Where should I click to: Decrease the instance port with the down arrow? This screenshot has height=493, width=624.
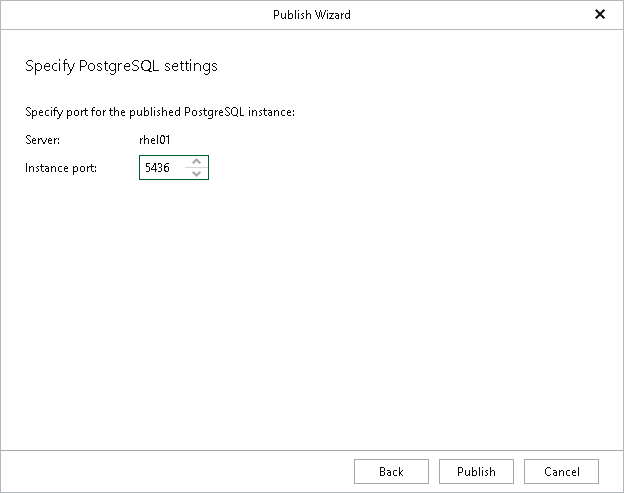pyautogui.click(x=197, y=174)
